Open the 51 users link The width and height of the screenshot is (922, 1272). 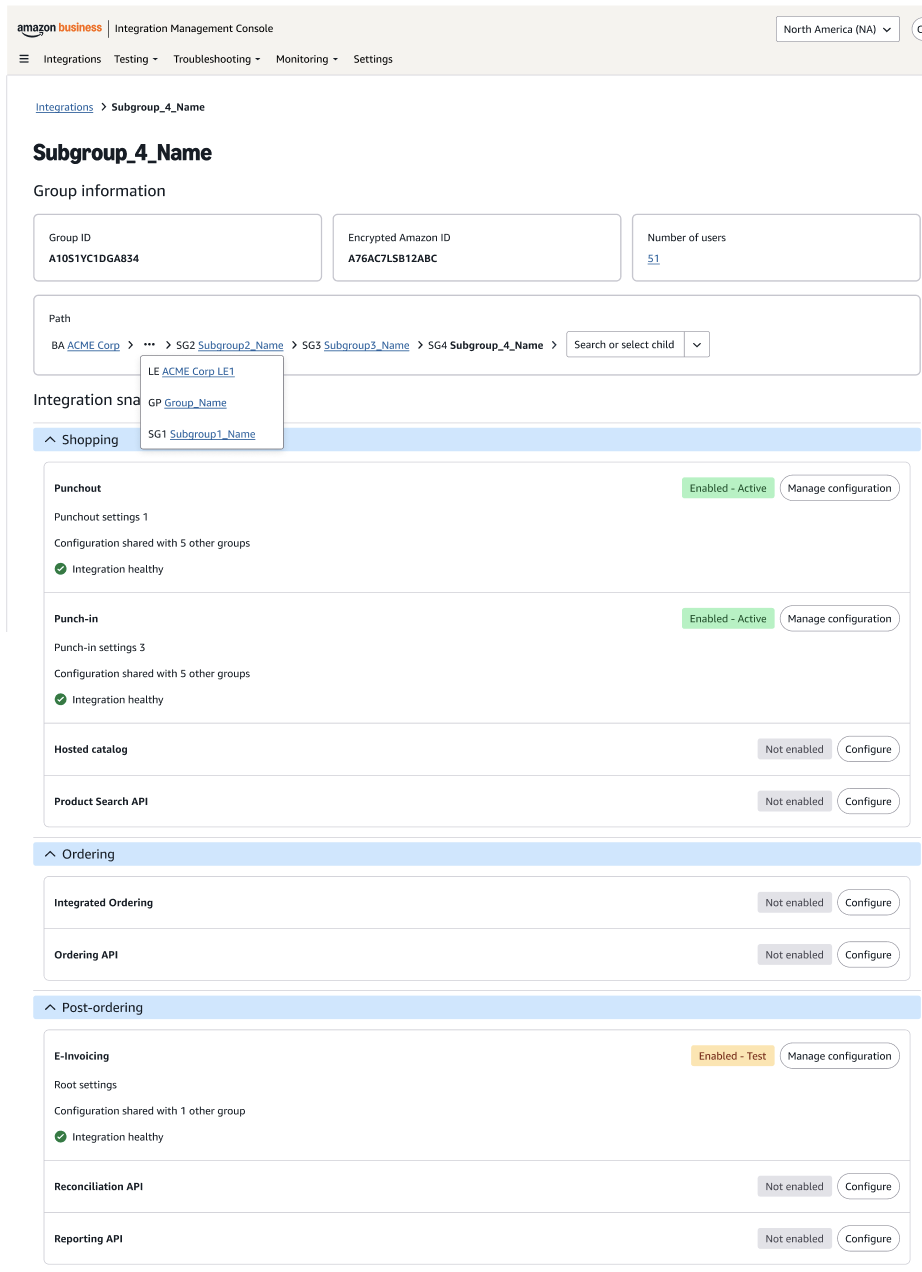[653, 259]
